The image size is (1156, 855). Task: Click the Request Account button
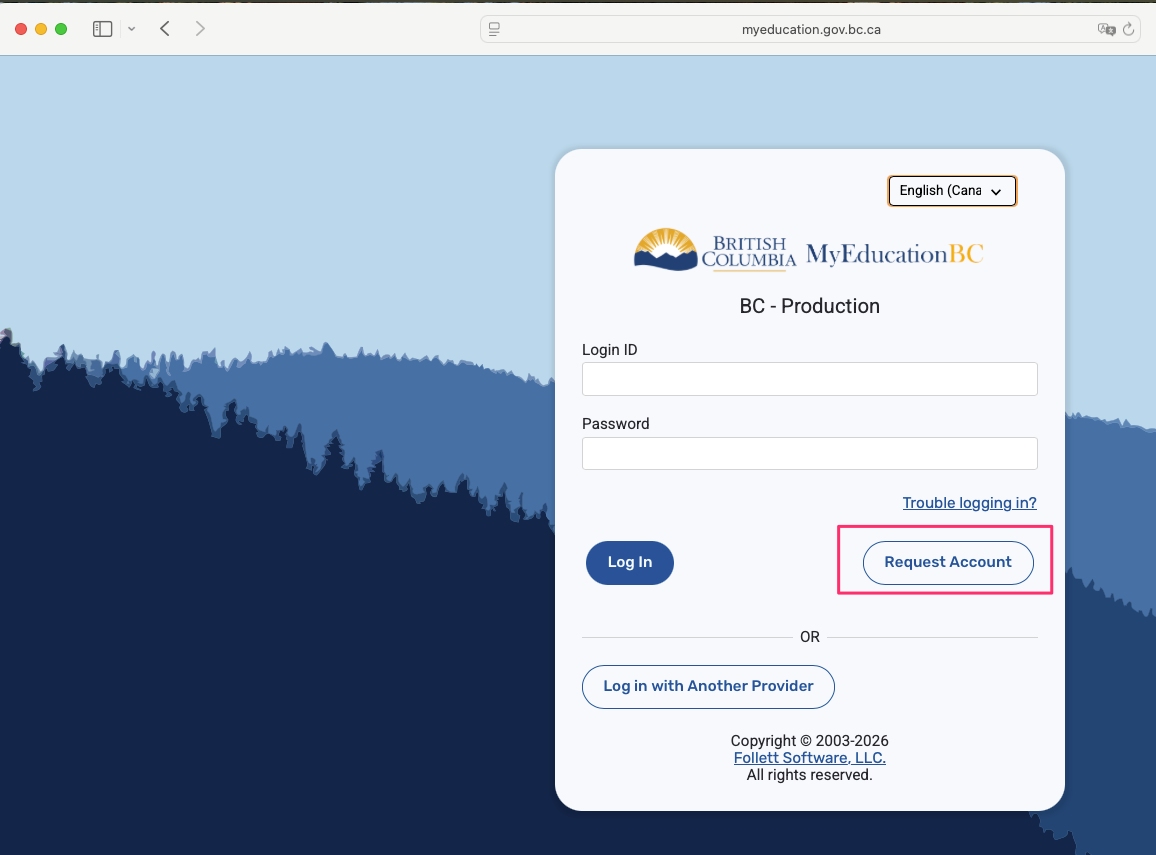tap(947, 562)
